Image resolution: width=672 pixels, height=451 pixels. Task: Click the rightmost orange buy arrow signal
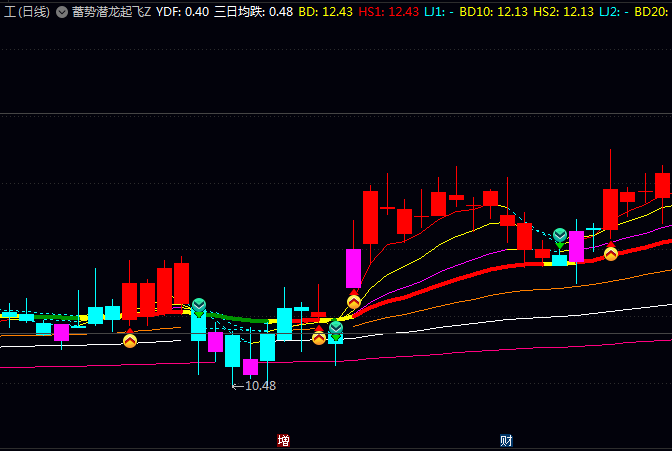pyautogui.click(x=611, y=252)
